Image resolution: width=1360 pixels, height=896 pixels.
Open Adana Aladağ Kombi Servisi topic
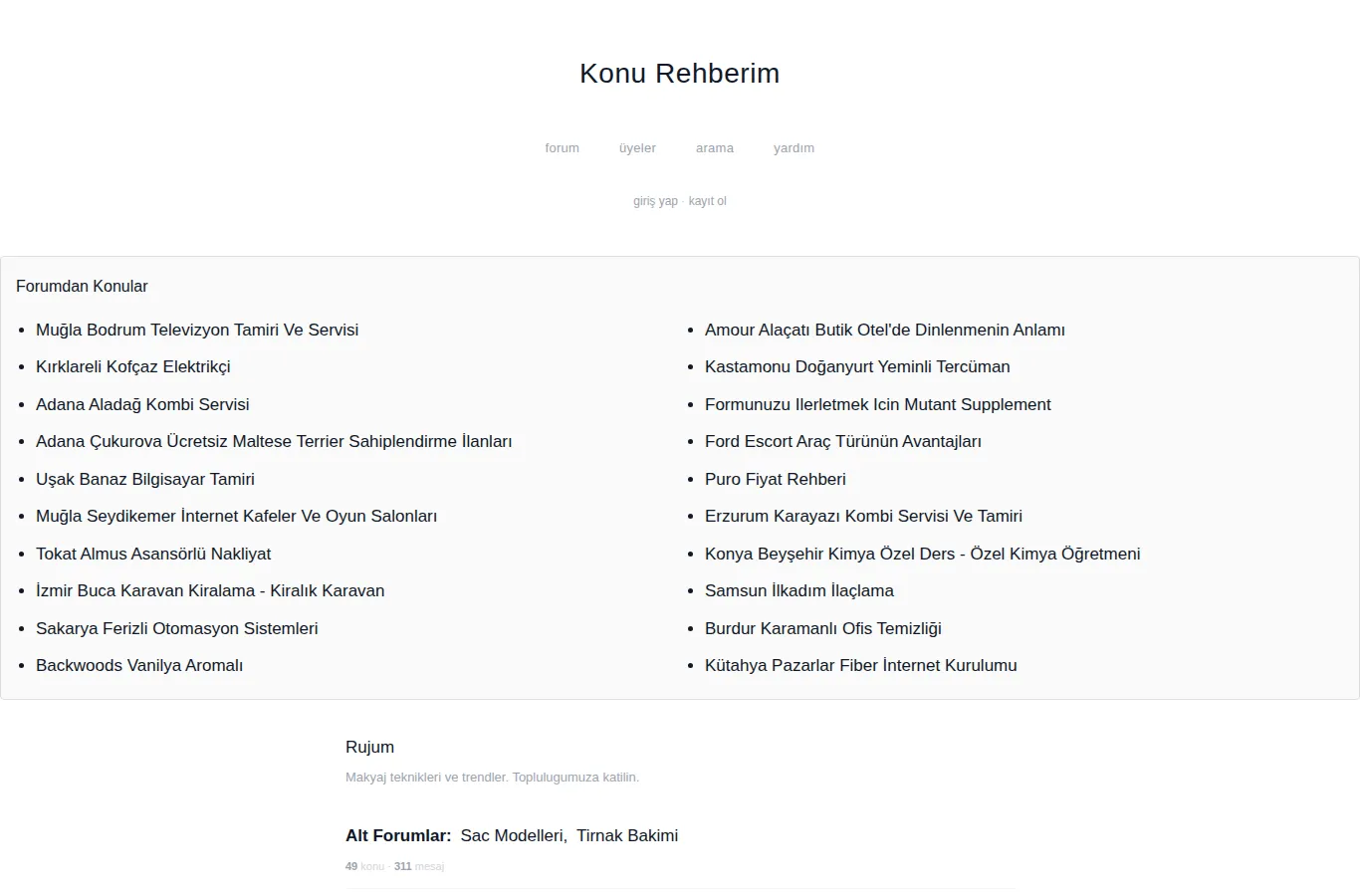tap(142, 404)
